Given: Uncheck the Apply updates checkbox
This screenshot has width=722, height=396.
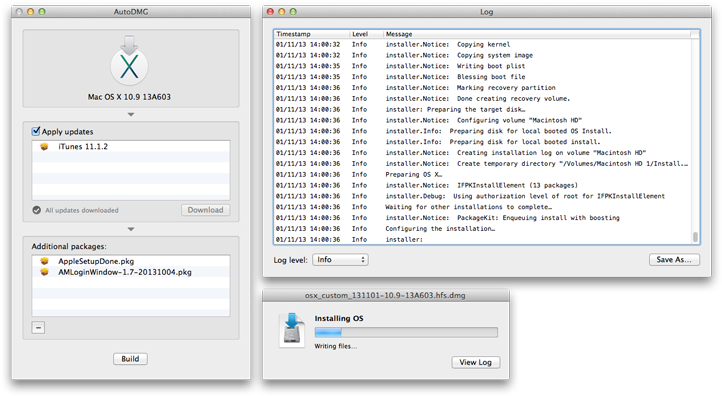Looking at the screenshot, I should pyautogui.click(x=35, y=131).
